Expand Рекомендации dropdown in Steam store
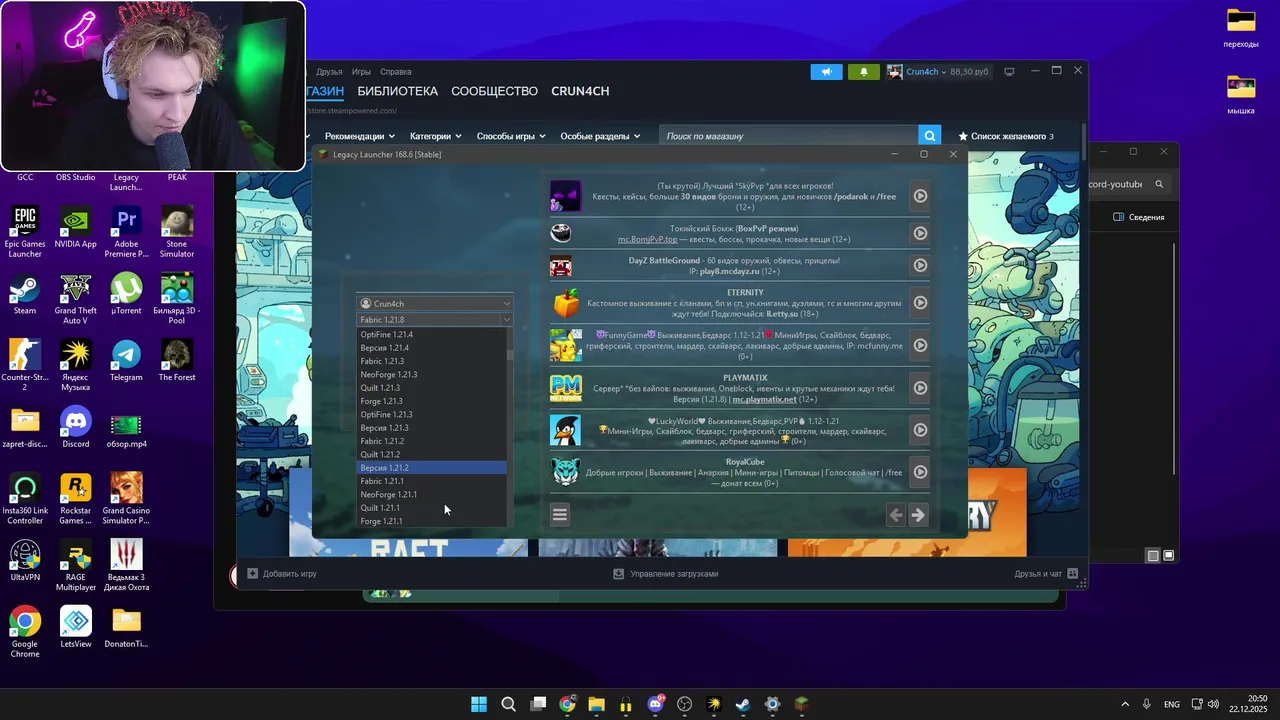1280x720 pixels. tap(359, 136)
